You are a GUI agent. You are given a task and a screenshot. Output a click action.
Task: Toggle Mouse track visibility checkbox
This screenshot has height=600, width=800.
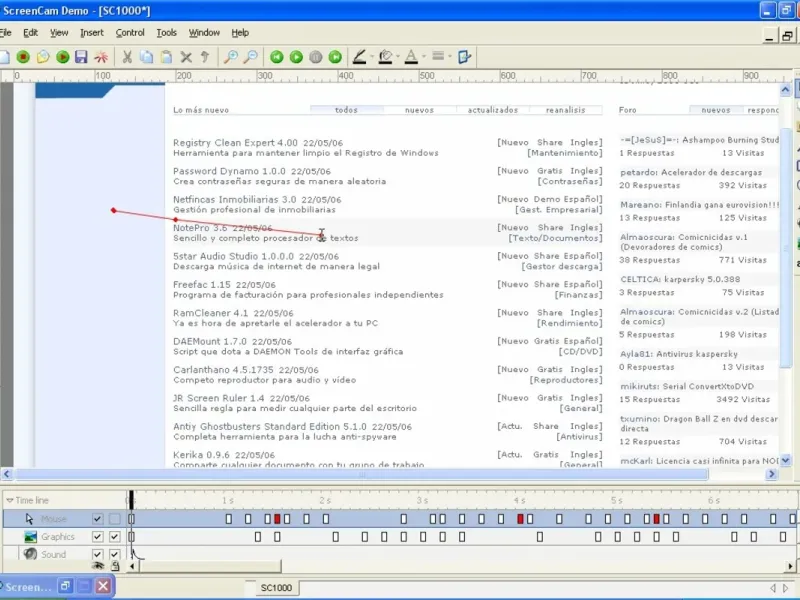97,519
